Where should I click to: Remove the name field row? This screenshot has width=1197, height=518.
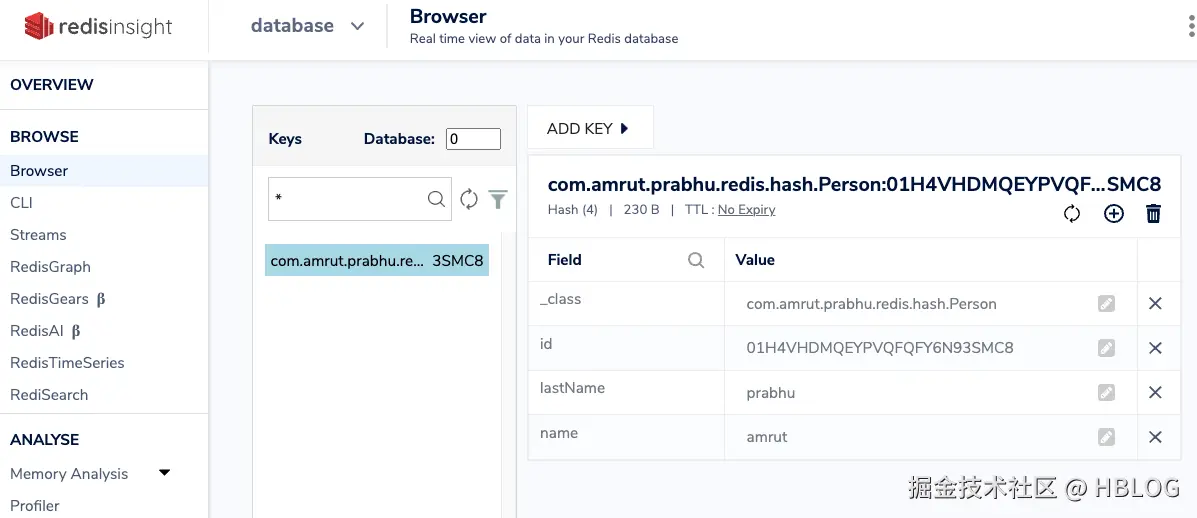coord(1155,437)
